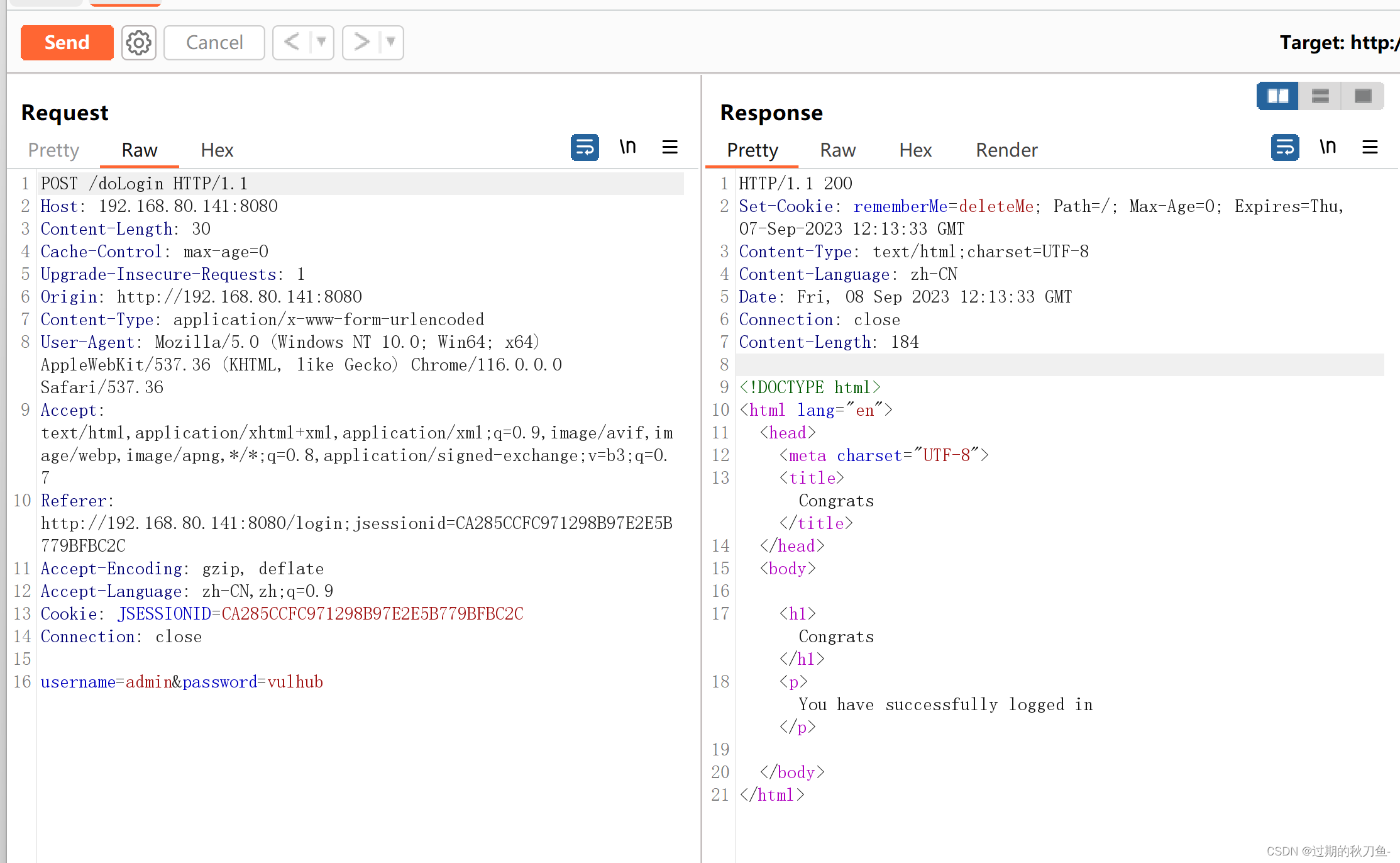Image resolution: width=1400 pixels, height=863 pixels.
Task: Select the combined single-pane layout icon
Action: (1362, 96)
